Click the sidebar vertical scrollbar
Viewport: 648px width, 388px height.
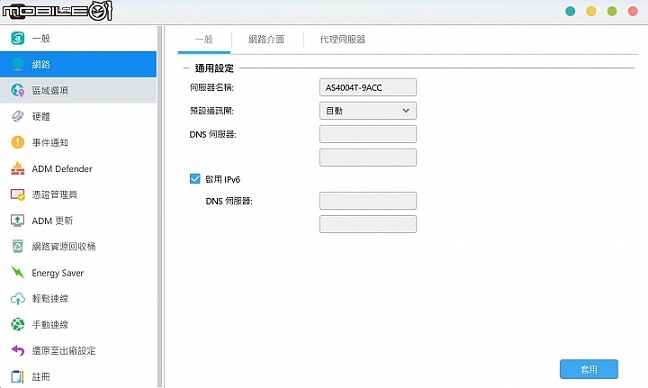160,207
